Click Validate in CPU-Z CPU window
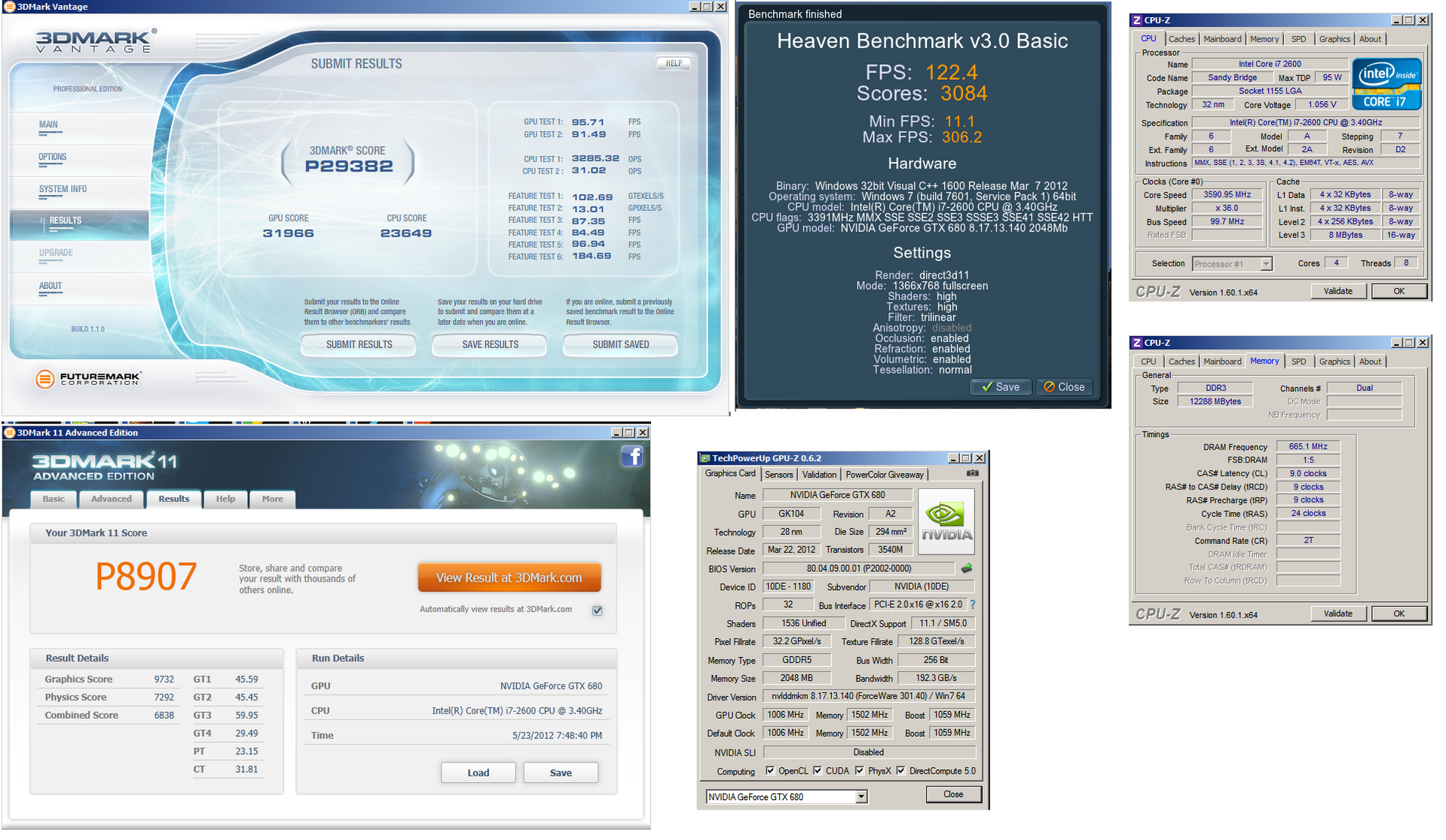The image size is (1446, 840). [x=1338, y=292]
